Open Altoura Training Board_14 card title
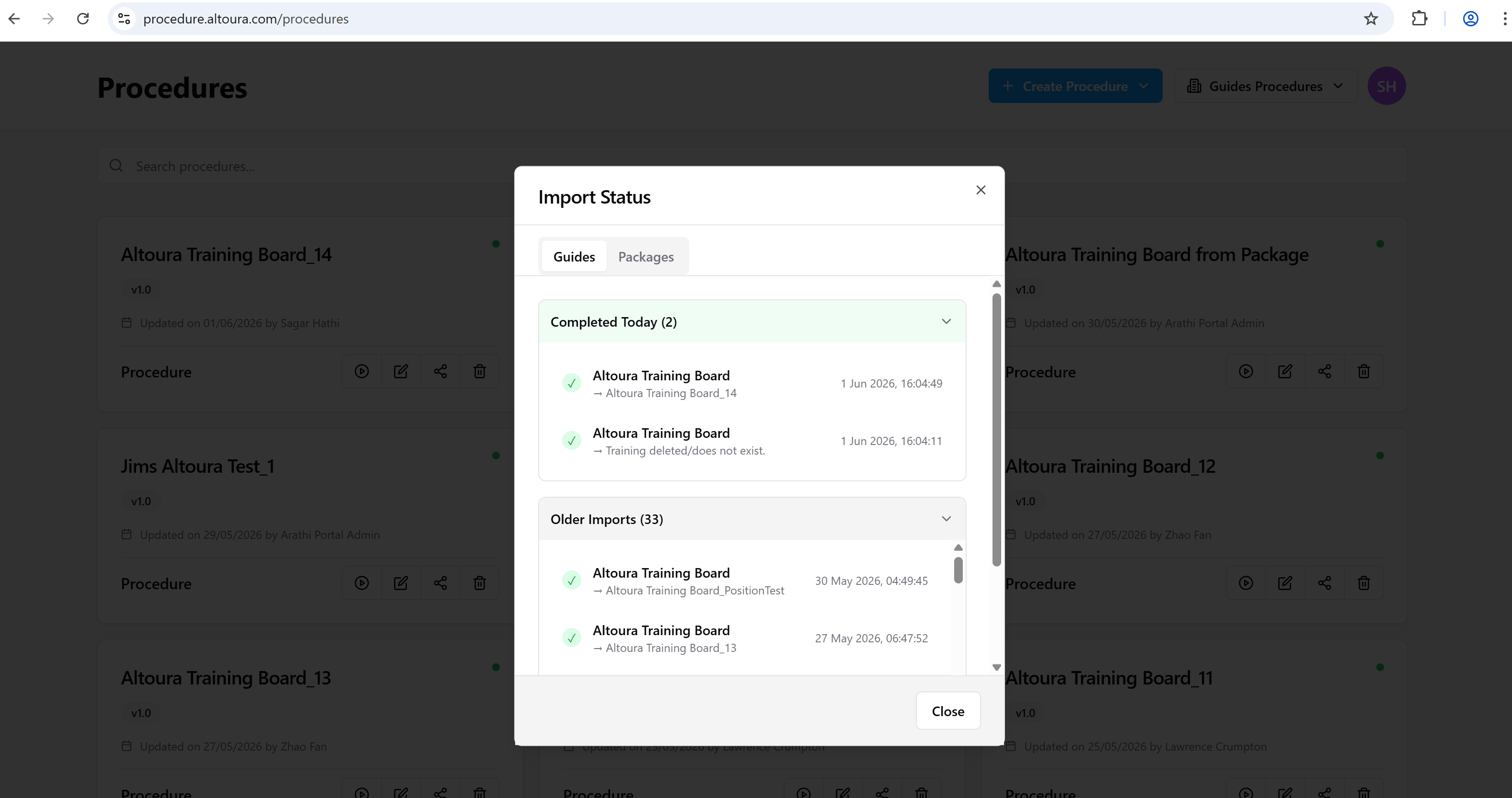1512x798 pixels. pyautogui.click(x=226, y=255)
